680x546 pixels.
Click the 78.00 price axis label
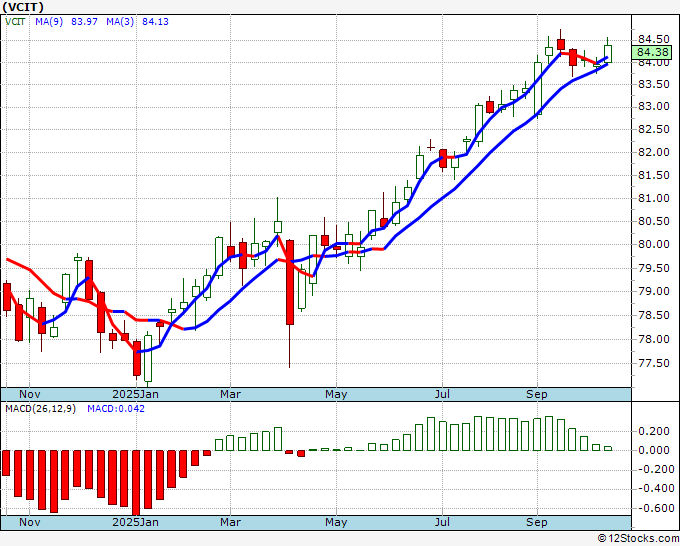point(653,339)
